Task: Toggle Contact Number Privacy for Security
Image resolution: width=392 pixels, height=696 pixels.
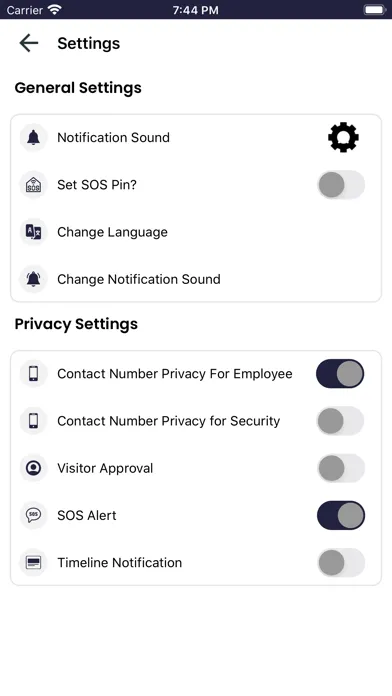Action: coord(340,421)
